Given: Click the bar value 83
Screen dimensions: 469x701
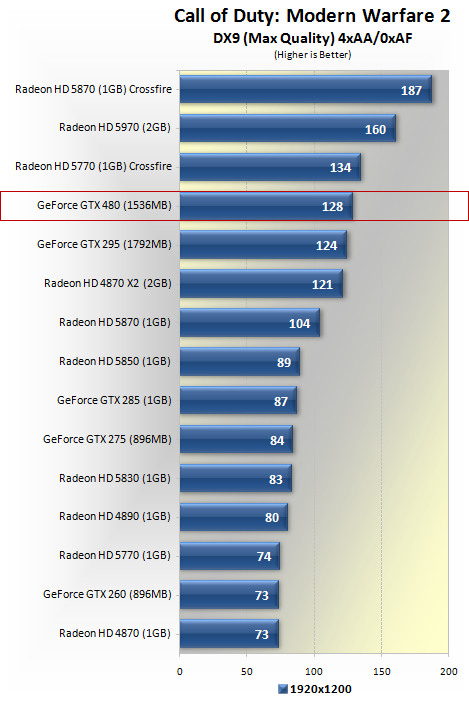Looking at the screenshot, I should click(x=276, y=480).
